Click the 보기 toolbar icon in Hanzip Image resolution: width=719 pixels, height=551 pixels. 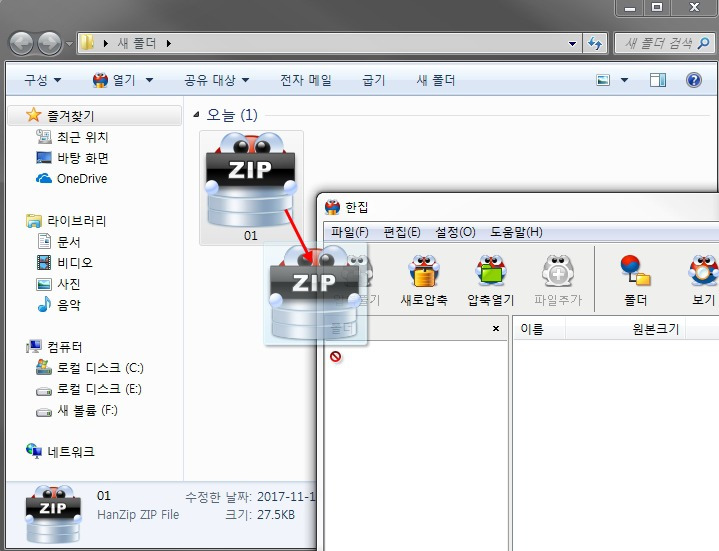(x=703, y=280)
